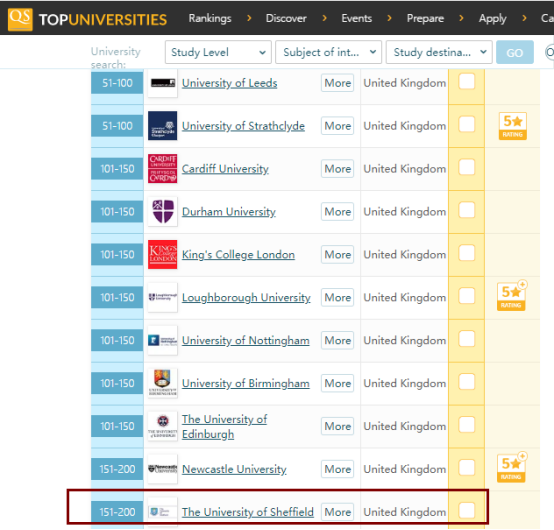Click King's College London red logo
The width and height of the screenshot is (554, 530).
pyautogui.click(x=163, y=254)
